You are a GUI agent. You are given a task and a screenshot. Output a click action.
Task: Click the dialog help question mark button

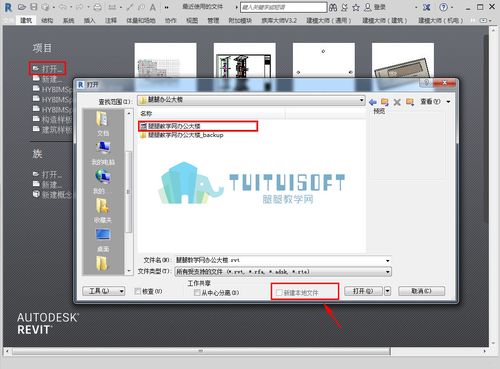[x=426, y=83]
